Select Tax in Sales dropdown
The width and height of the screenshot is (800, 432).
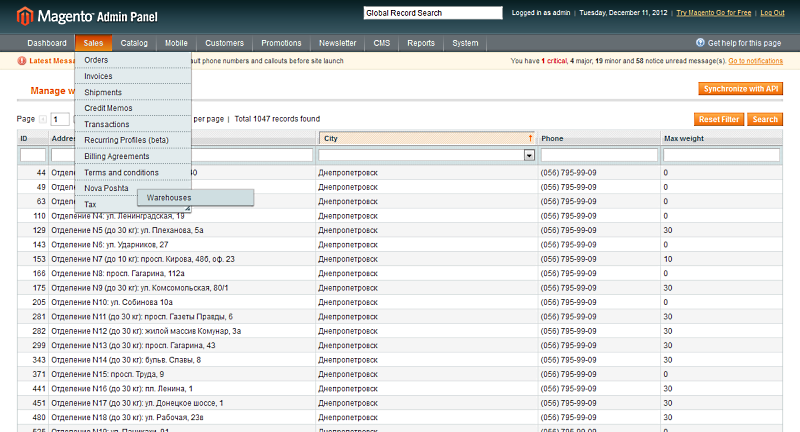(x=106, y=205)
